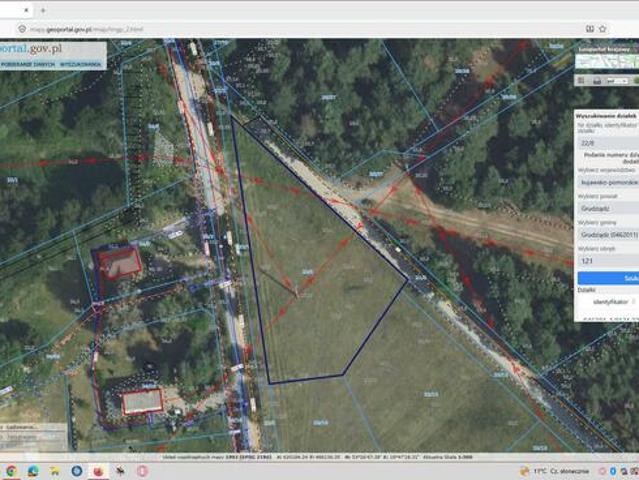The width and height of the screenshot is (639, 480).
Task: Toggle reader view icon in address bar
Action: coord(590,29)
